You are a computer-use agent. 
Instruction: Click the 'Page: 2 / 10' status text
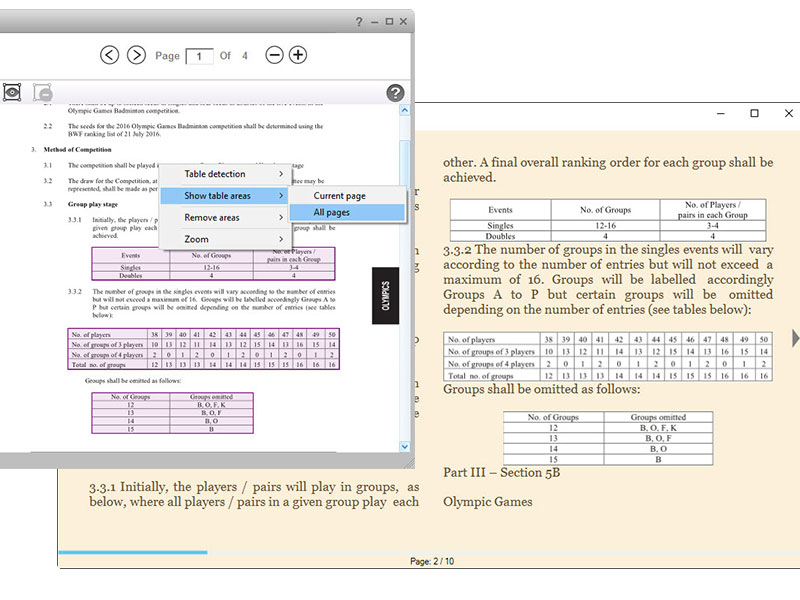(x=432, y=561)
